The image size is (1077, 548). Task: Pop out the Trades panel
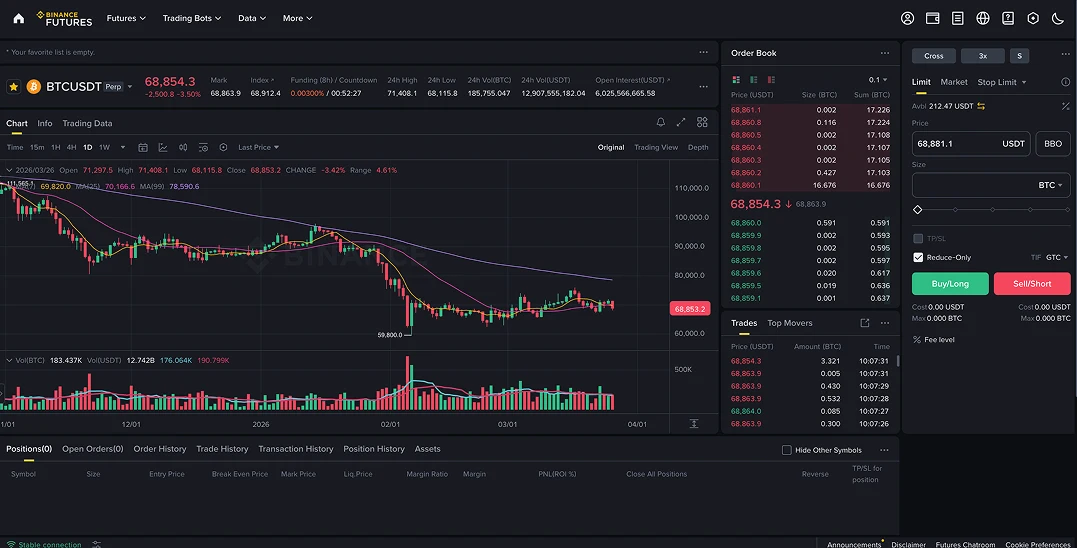[x=865, y=323]
